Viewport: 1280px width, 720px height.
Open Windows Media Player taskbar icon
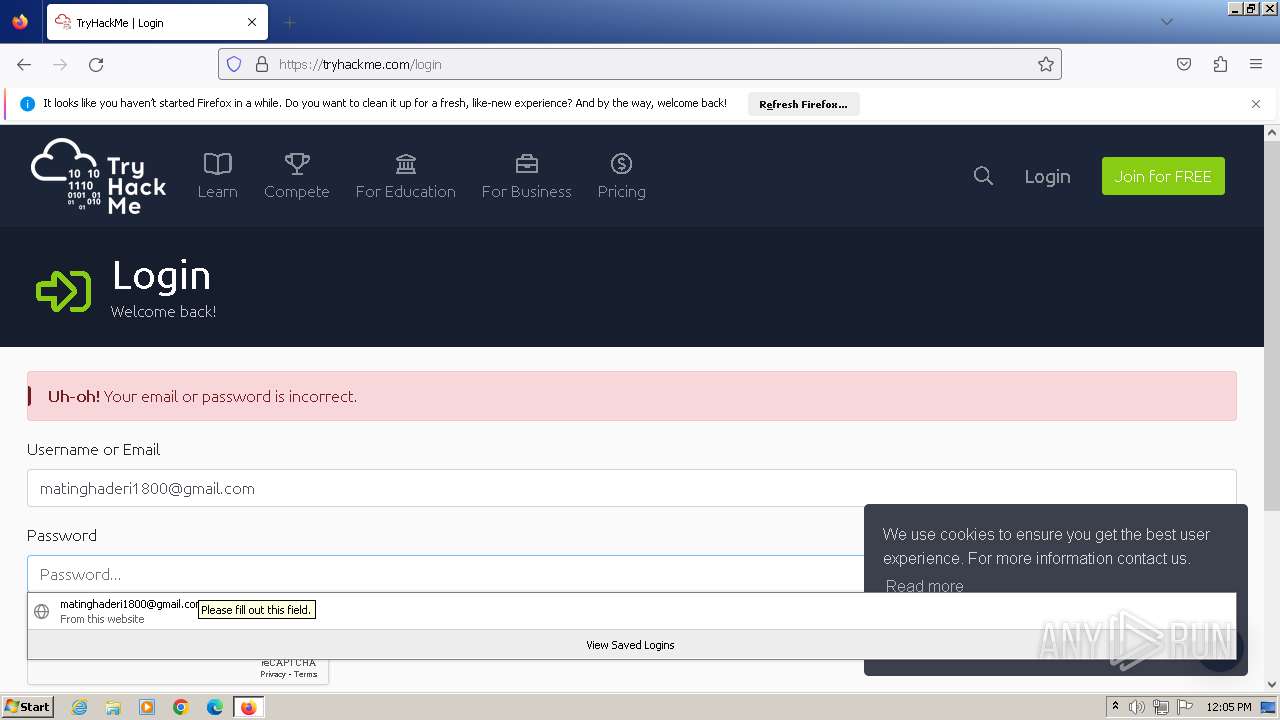(147, 707)
